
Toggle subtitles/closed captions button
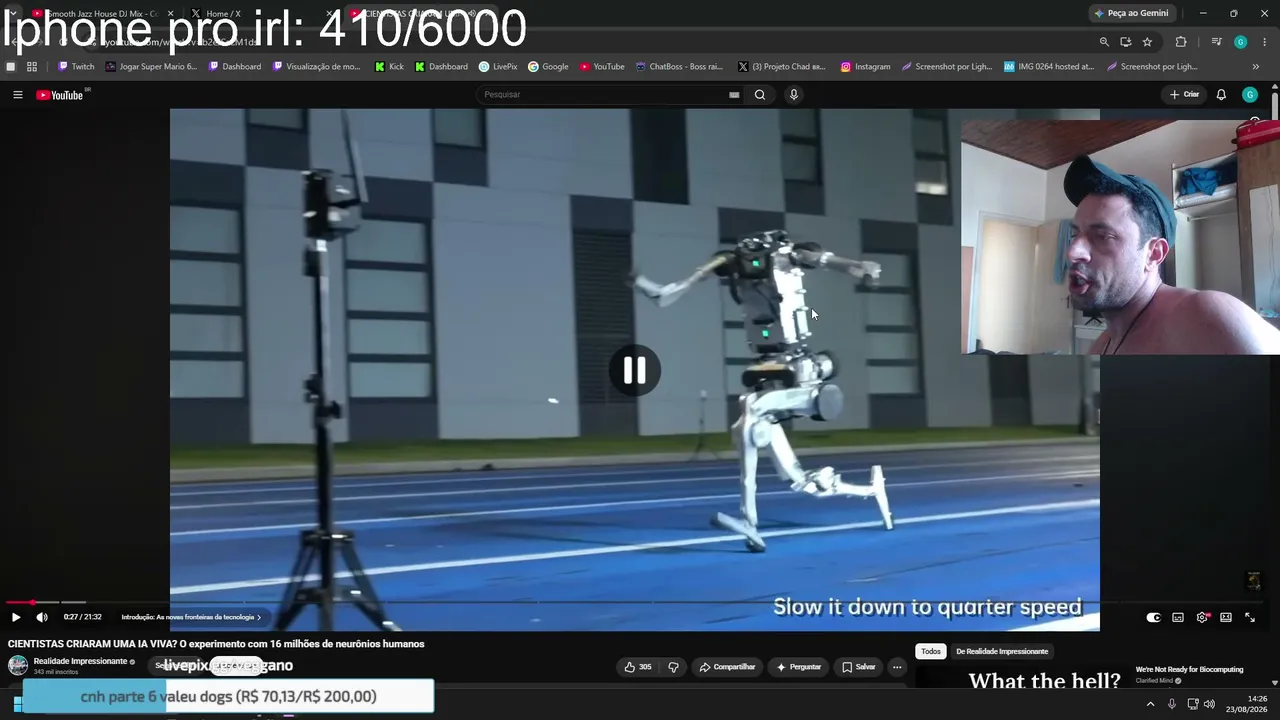point(1178,618)
